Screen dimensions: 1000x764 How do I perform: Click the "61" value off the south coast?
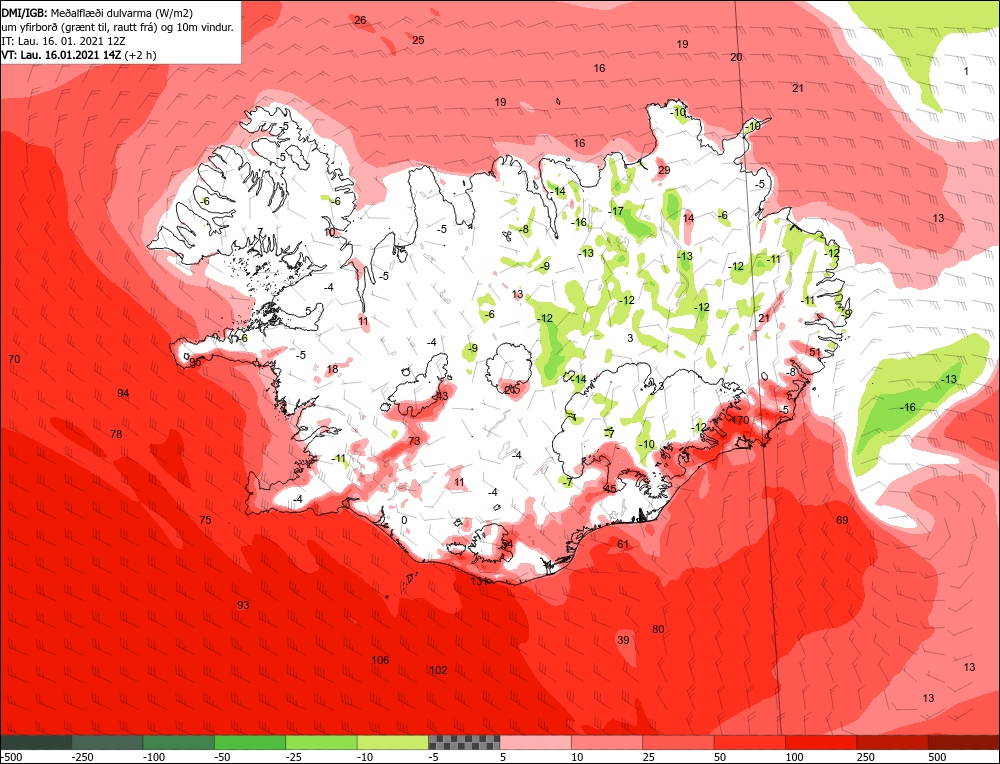[x=623, y=544]
